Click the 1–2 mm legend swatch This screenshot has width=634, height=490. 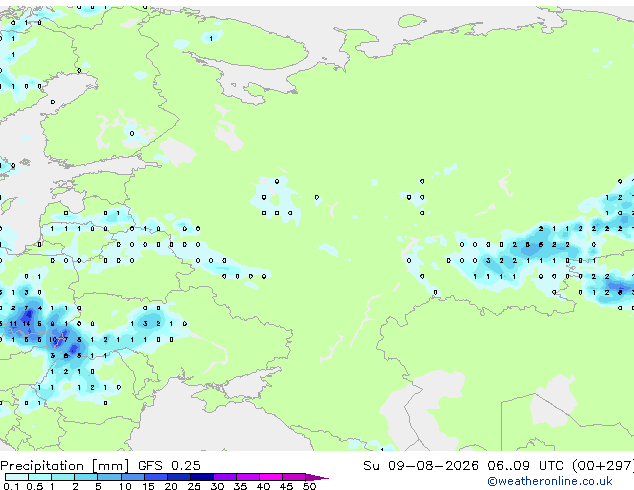click(63, 477)
